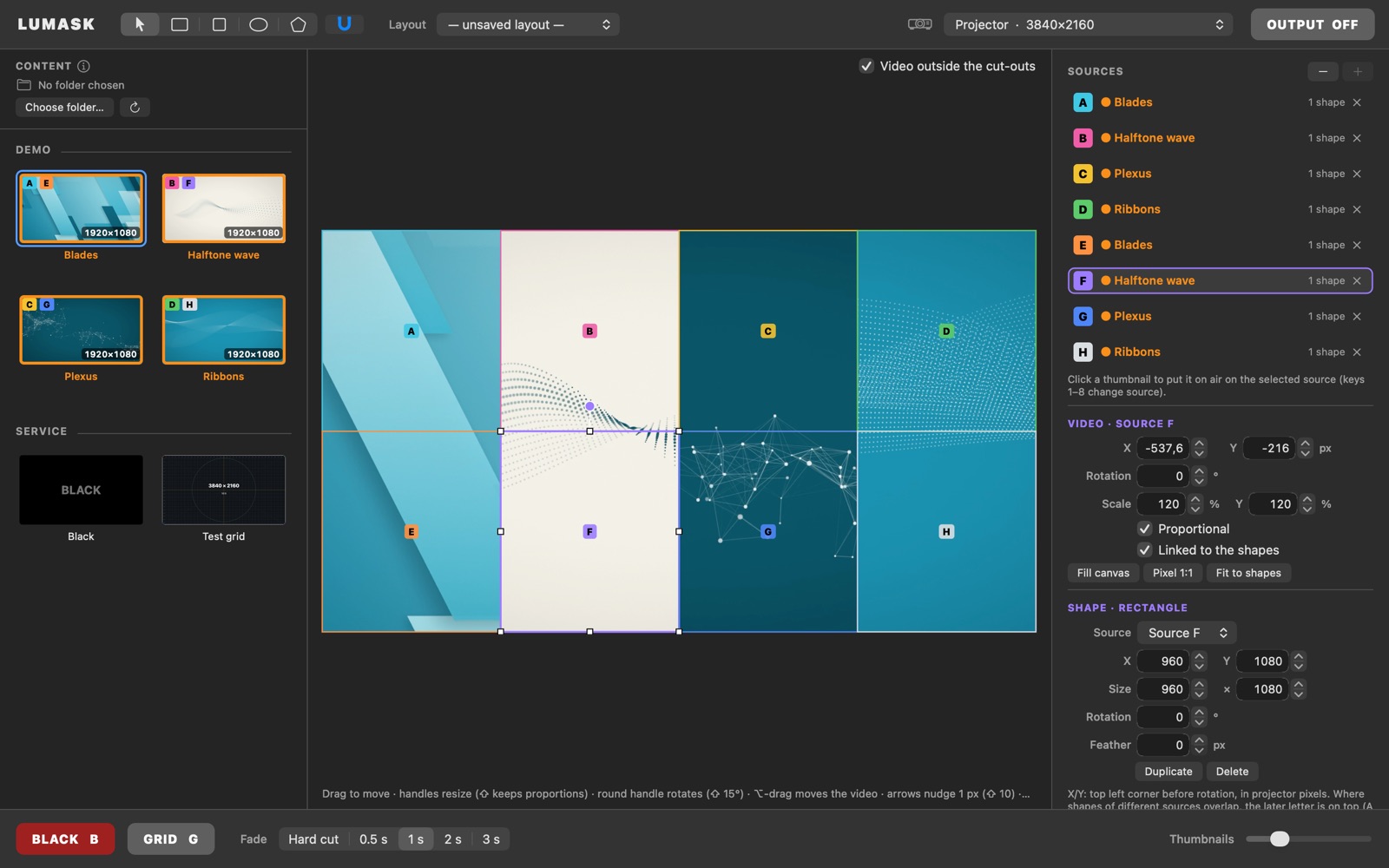The width and height of the screenshot is (1389, 868).
Task: Toggle the Proportional scale checkbox
Action: point(1145,529)
